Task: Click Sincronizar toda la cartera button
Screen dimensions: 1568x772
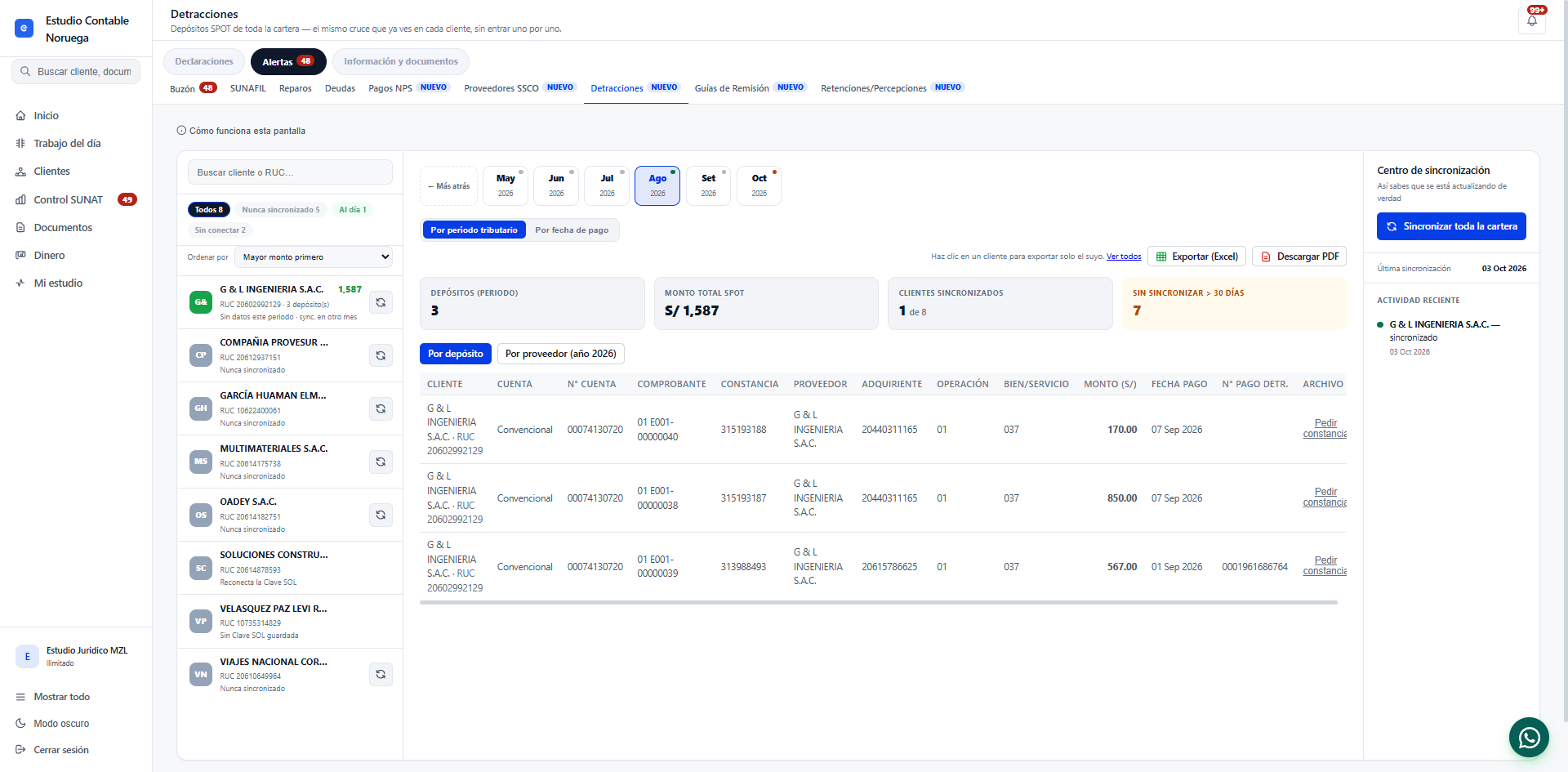Action: point(1451,226)
